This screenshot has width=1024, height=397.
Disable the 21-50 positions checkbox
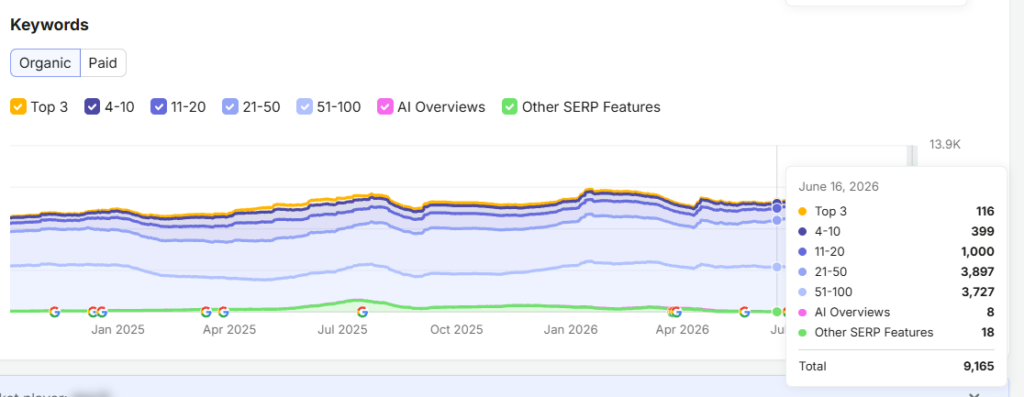(x=230, y=106)
